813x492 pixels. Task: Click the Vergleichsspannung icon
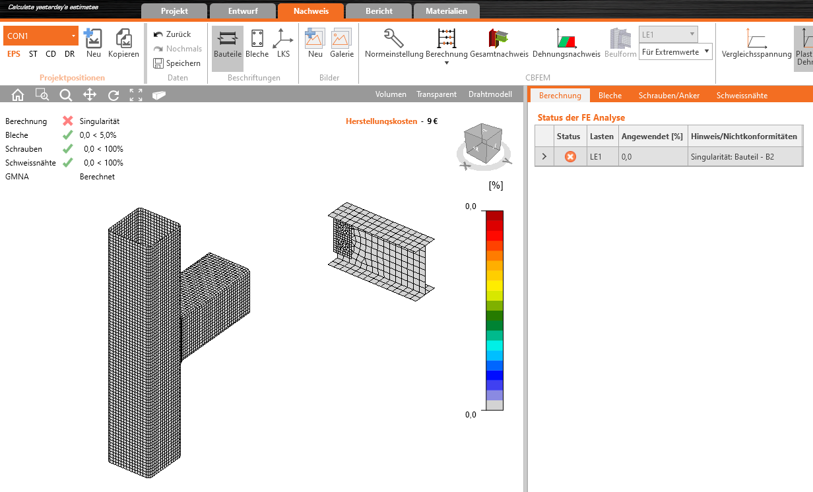[756, 39]
